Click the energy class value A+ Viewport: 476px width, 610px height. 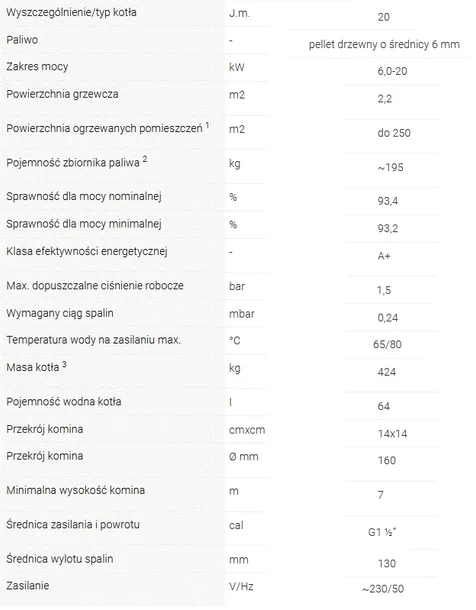(383, 256)
